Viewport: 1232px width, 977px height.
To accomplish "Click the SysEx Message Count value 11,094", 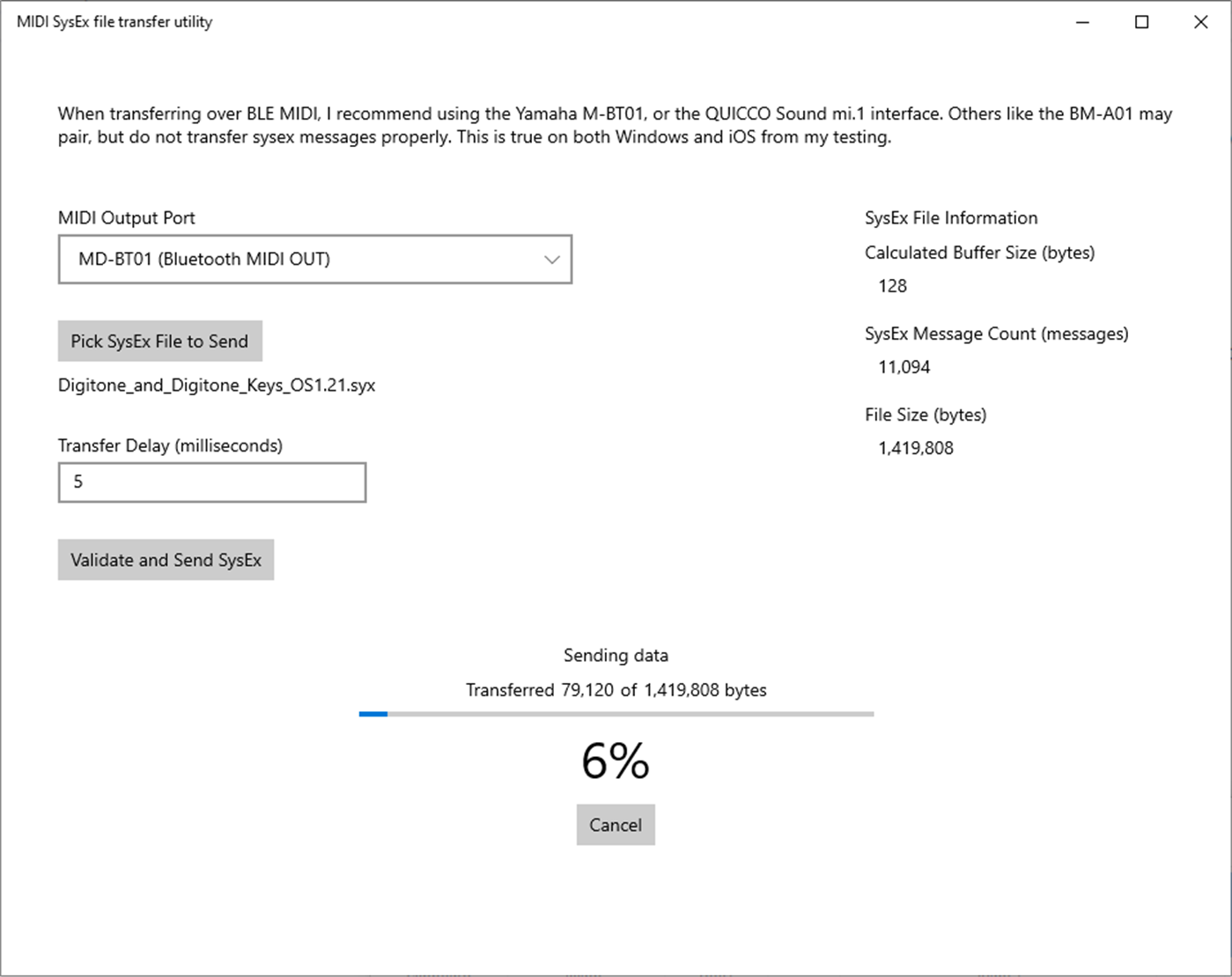I will pos(904,366).
